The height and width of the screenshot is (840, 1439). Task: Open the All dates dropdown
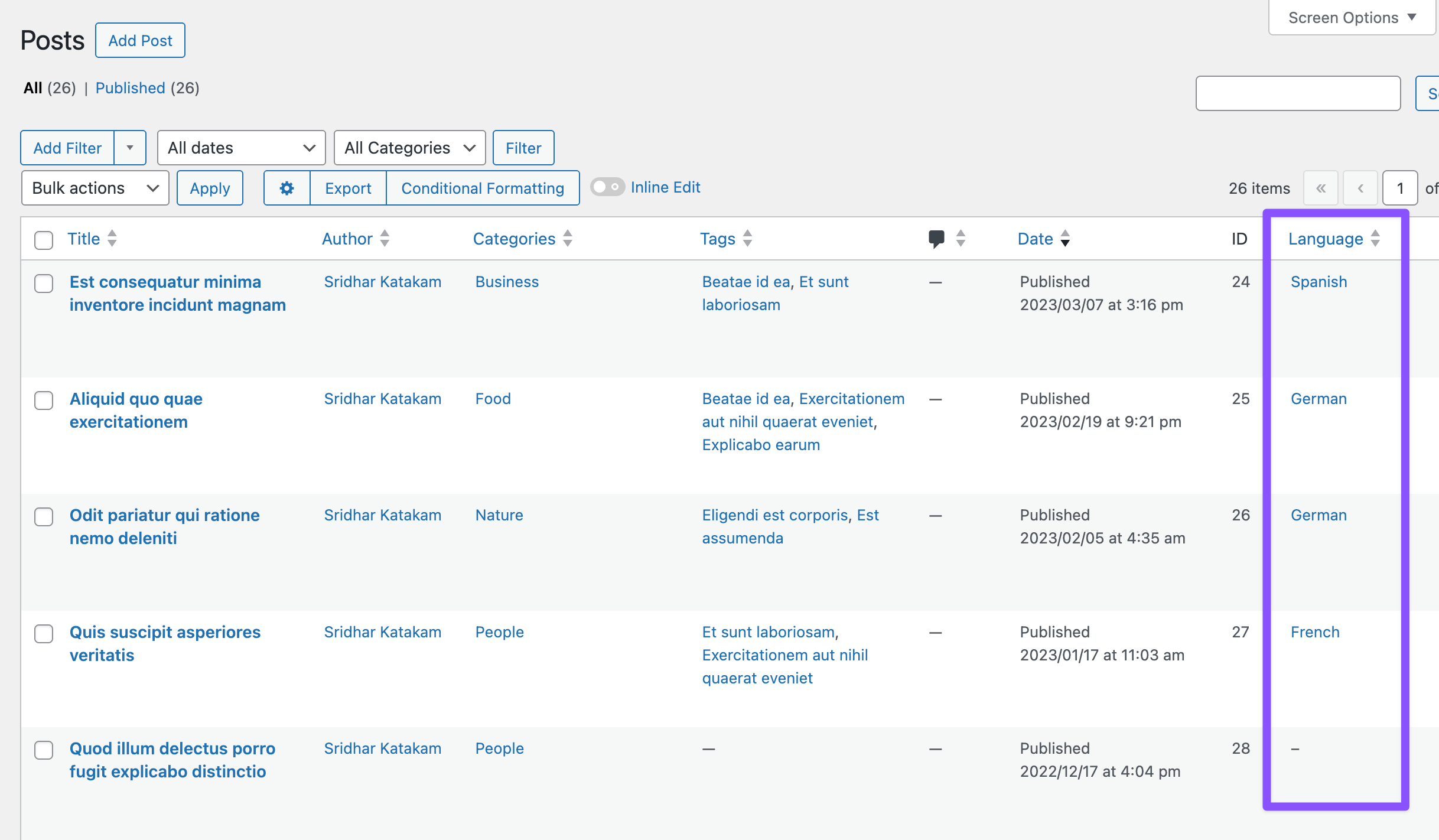(x=241, y=148)
